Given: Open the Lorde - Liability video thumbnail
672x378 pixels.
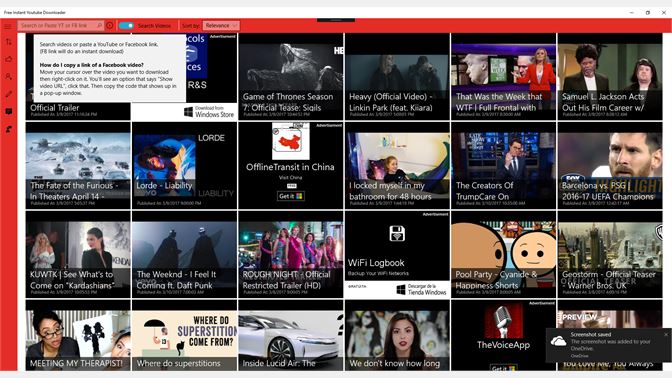Looking at the screenshot, I should pyautogui.click(x=184, y=165).
